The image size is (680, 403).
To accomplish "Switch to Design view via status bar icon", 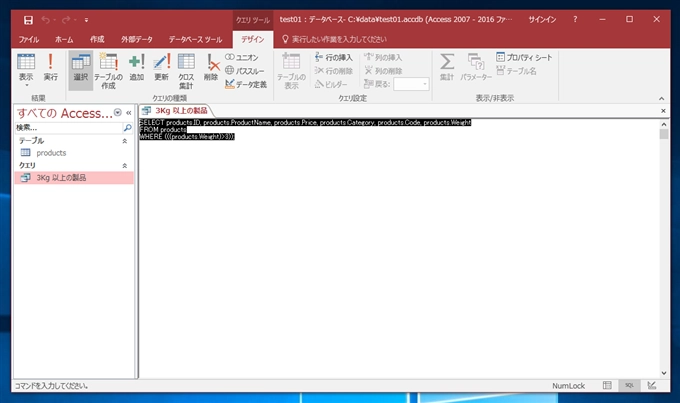I will point(652,385).
